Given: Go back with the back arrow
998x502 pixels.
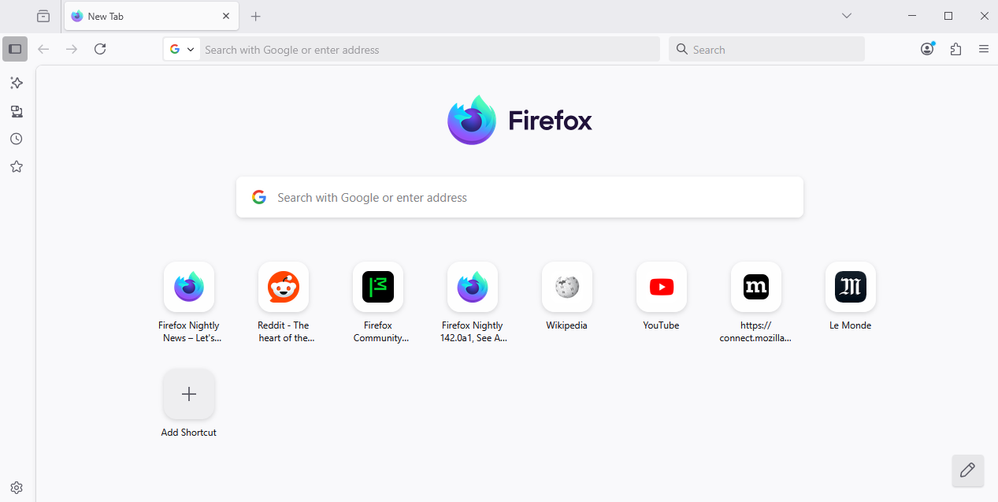Looking at the screenshot, I should point(43,49).
